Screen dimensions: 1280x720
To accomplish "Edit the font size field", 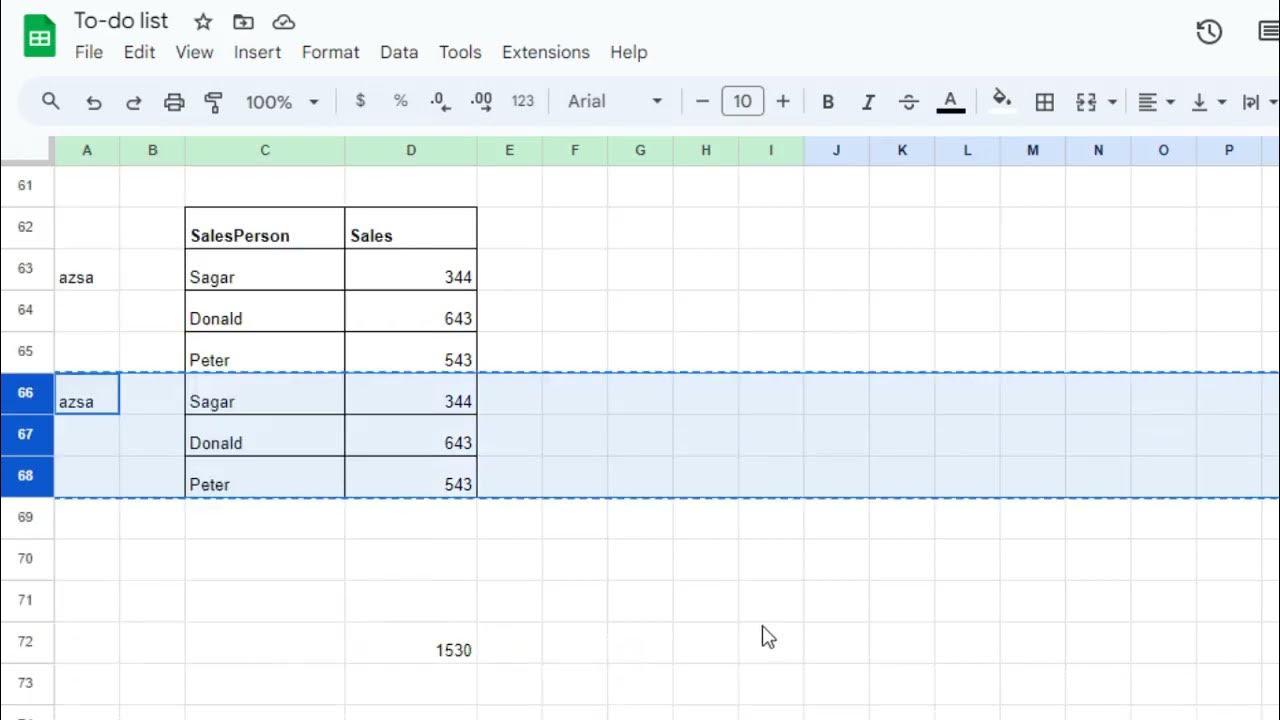I will click(x=742, y=101).
